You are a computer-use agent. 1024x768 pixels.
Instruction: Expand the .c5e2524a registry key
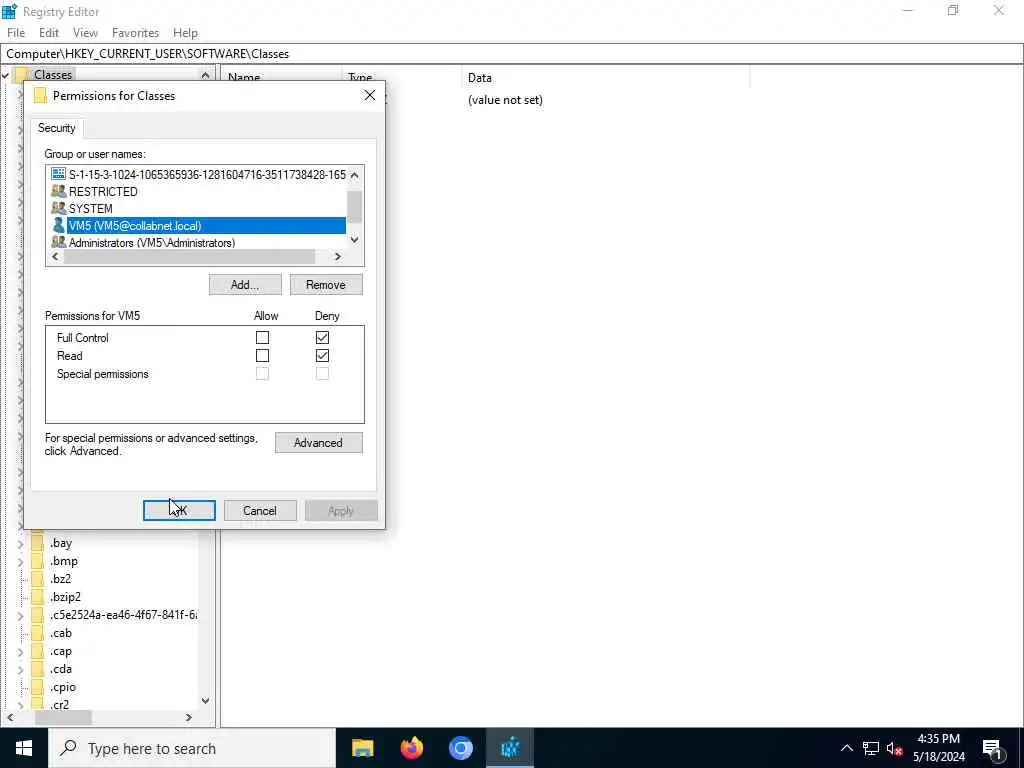coord(20,615)
